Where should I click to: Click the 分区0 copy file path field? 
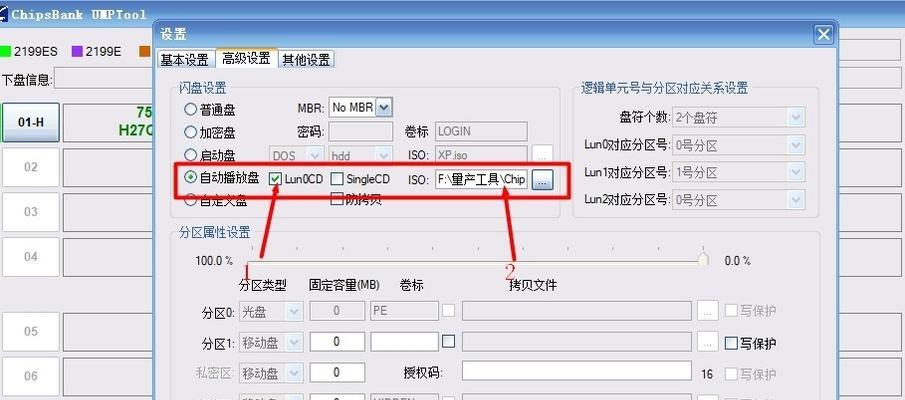[577, 311]
